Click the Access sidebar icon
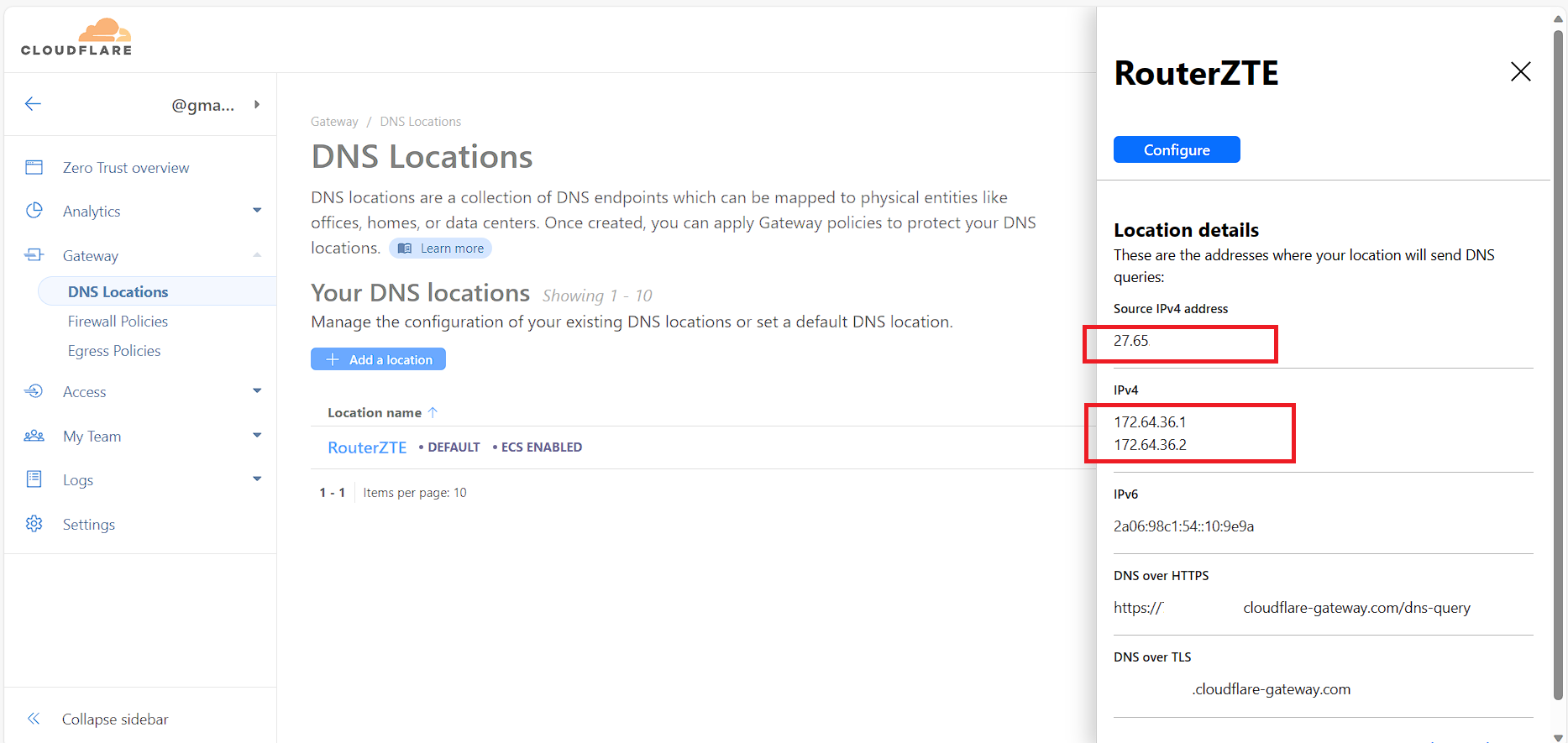The width and height of the screenshot is (1568, 743). click(x=34, y=391)
